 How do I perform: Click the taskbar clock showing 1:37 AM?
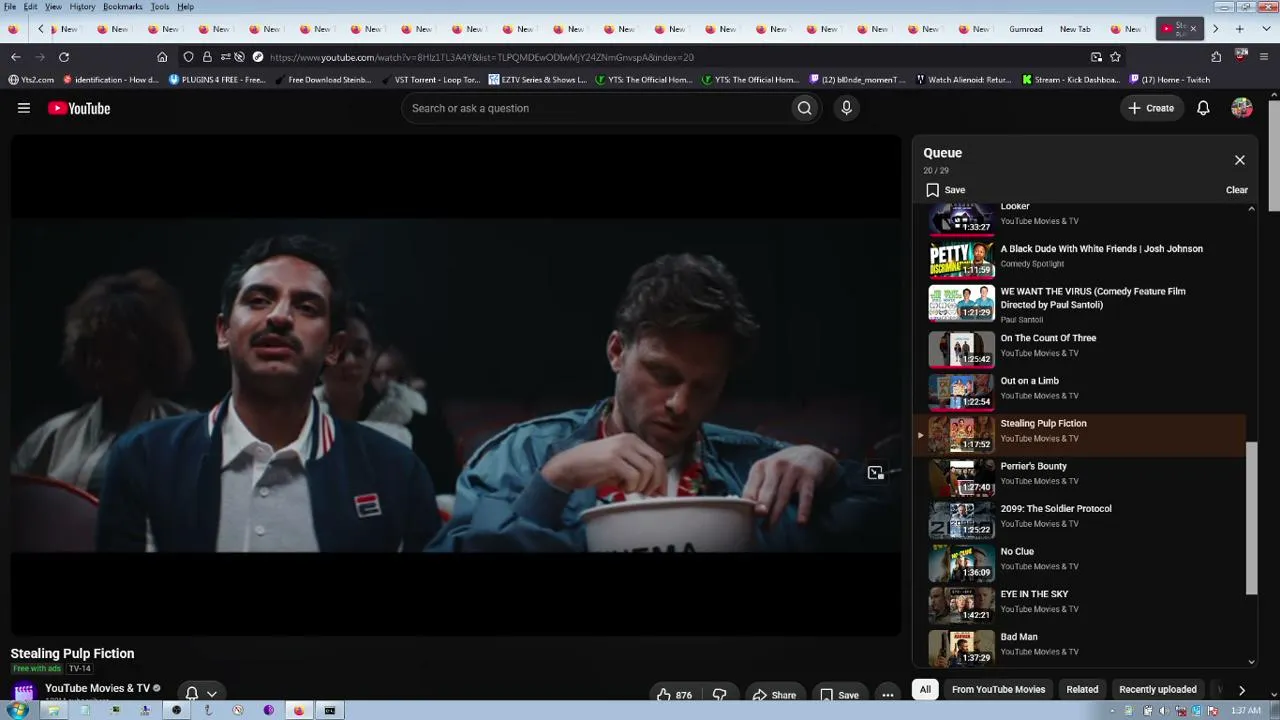coord(1245,711)
